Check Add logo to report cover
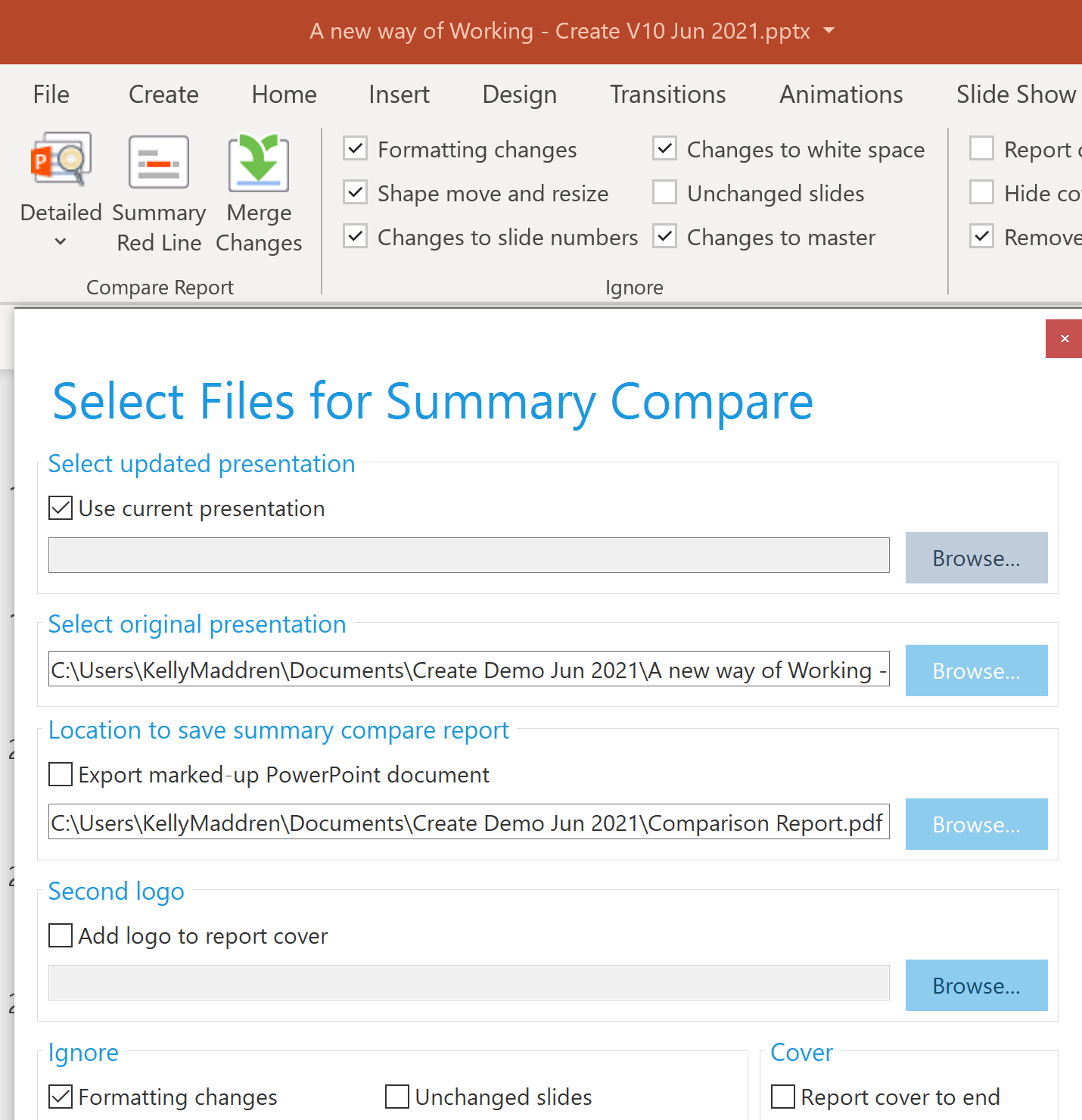1082x1120 pixels. pyautogui.click(x=61, y=935)
